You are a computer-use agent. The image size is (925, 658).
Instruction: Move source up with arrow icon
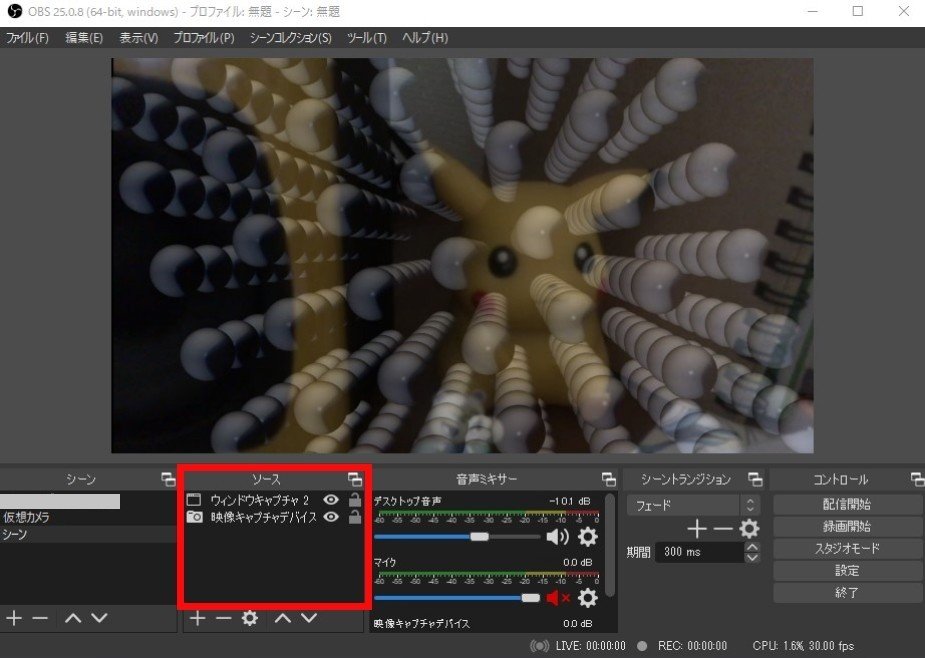coord(283,618)
